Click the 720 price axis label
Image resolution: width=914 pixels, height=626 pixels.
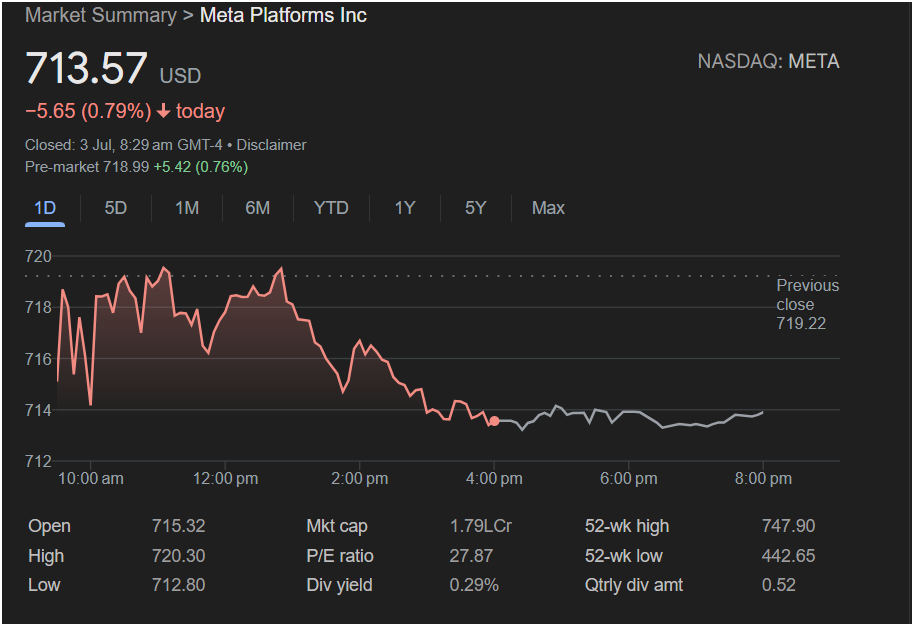38,256
